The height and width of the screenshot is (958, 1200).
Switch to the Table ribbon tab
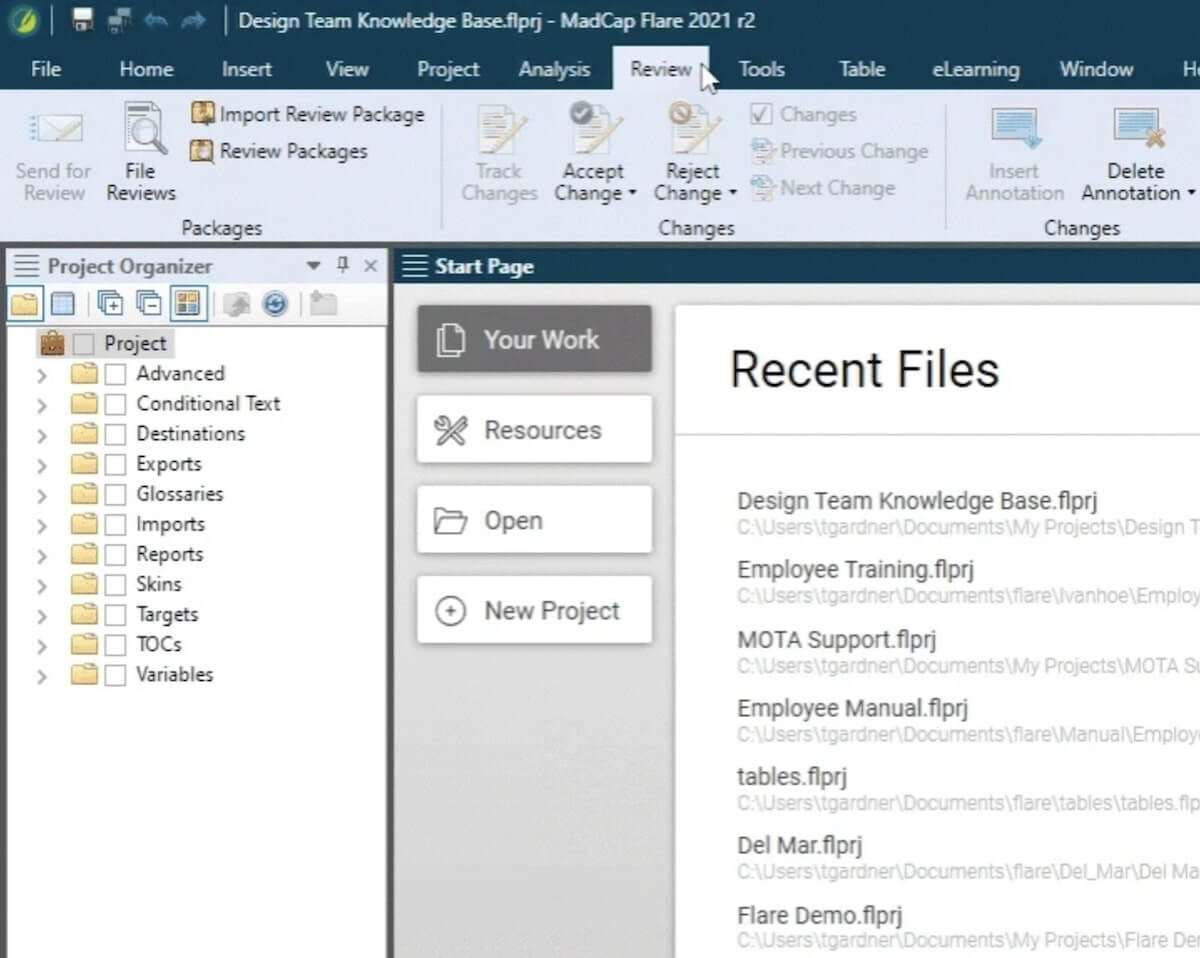click(x=862, y=69)
